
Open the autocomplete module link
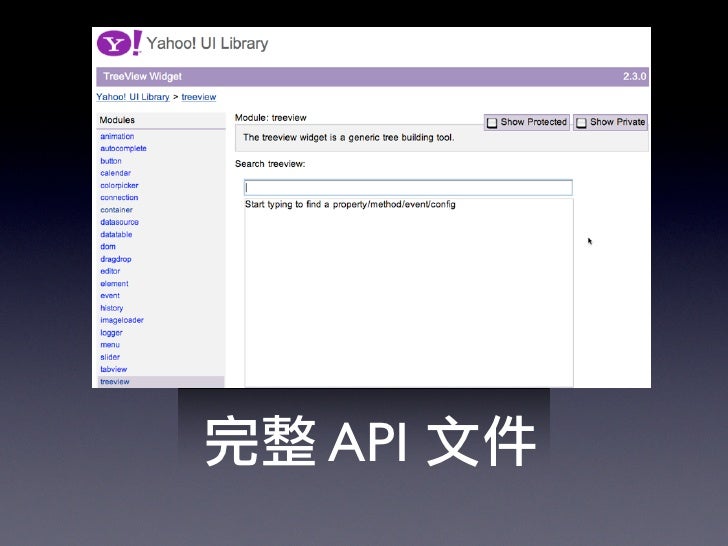124,149
